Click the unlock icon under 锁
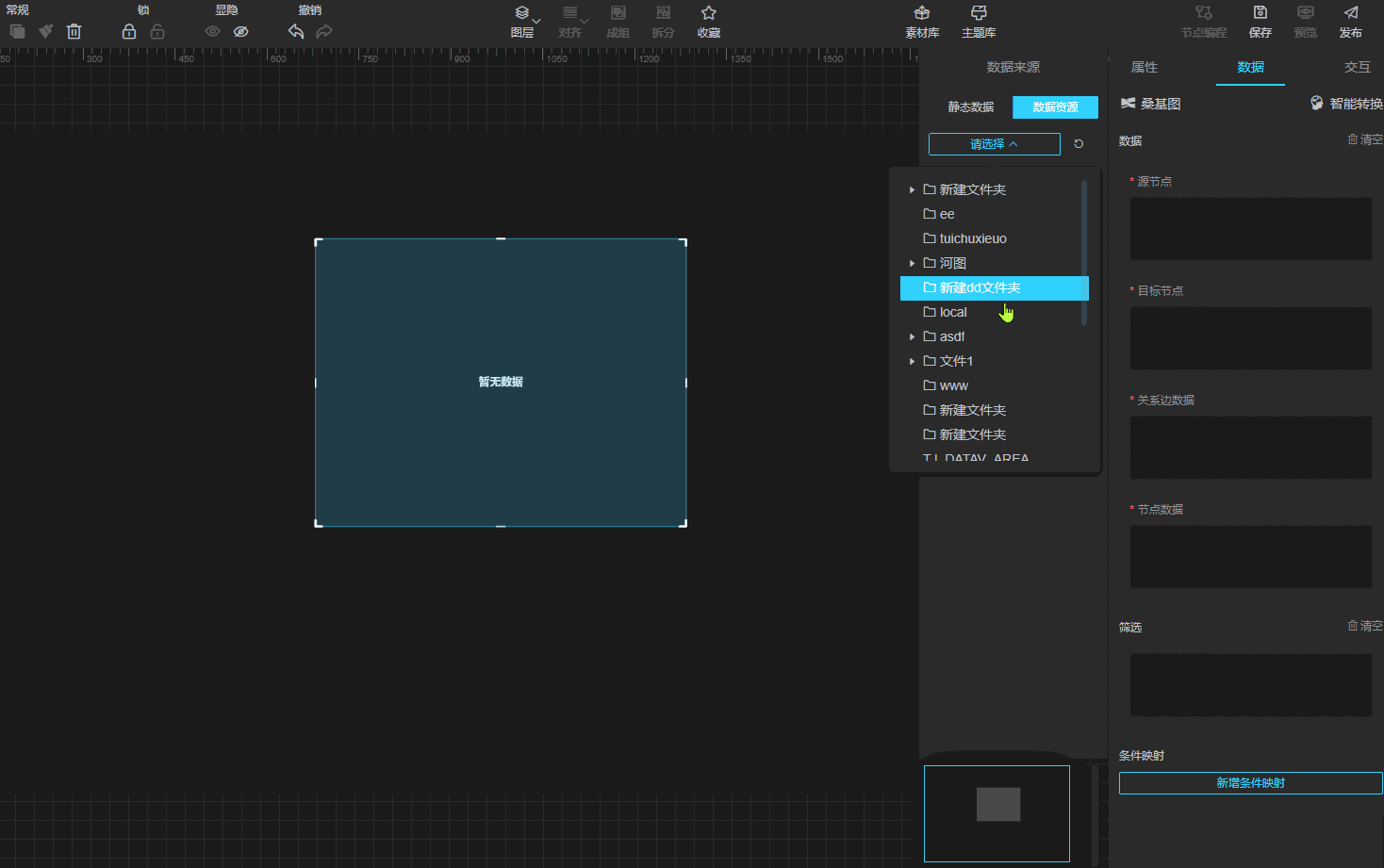The image size is (1384, 868). coord(157,31)
